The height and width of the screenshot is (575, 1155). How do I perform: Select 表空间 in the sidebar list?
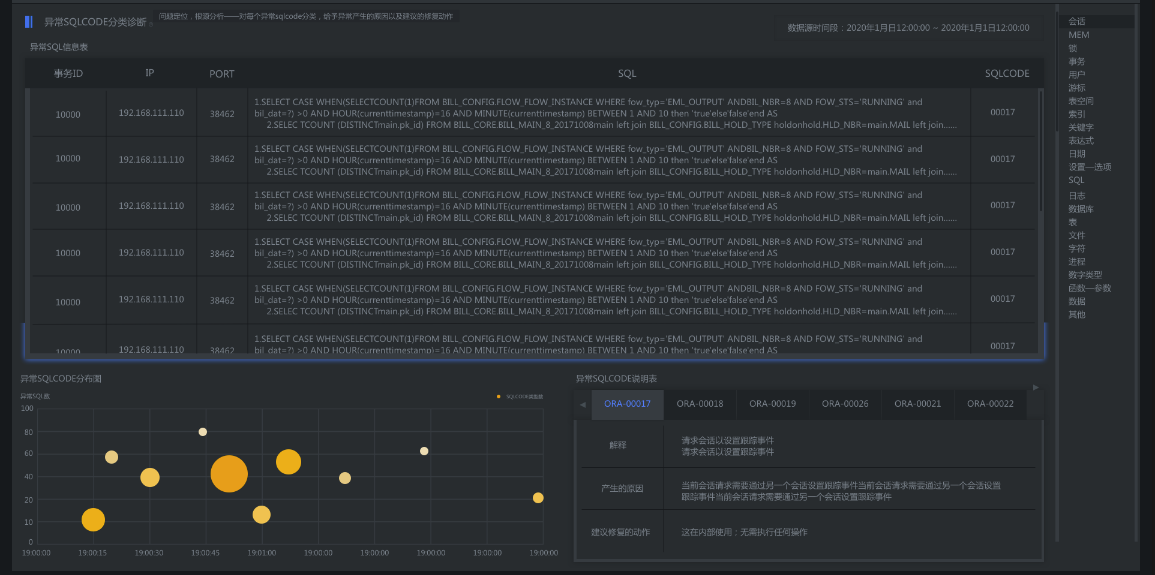pos(1081,101)
